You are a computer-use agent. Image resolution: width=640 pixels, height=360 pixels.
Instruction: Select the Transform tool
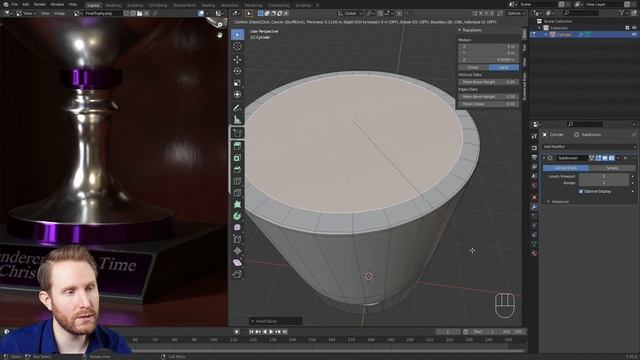pos(237,94)
